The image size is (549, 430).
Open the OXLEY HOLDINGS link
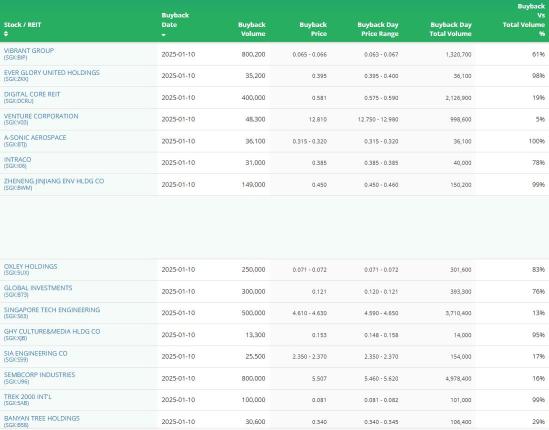[x=30, y=266]
